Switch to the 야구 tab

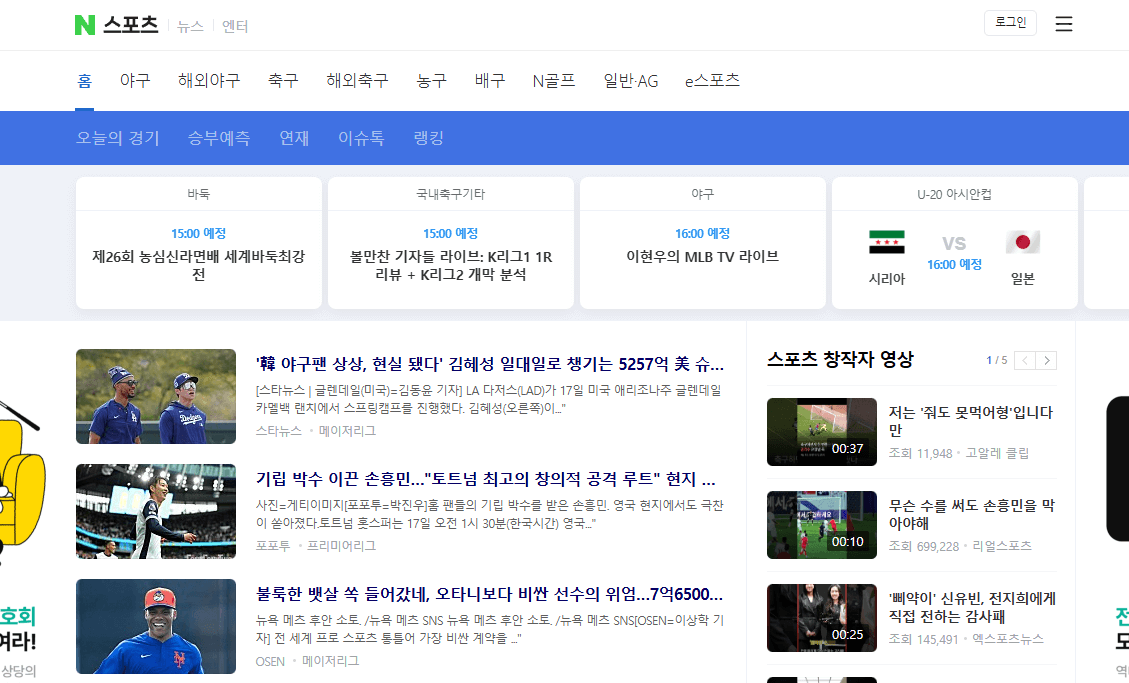coord(135,81)
